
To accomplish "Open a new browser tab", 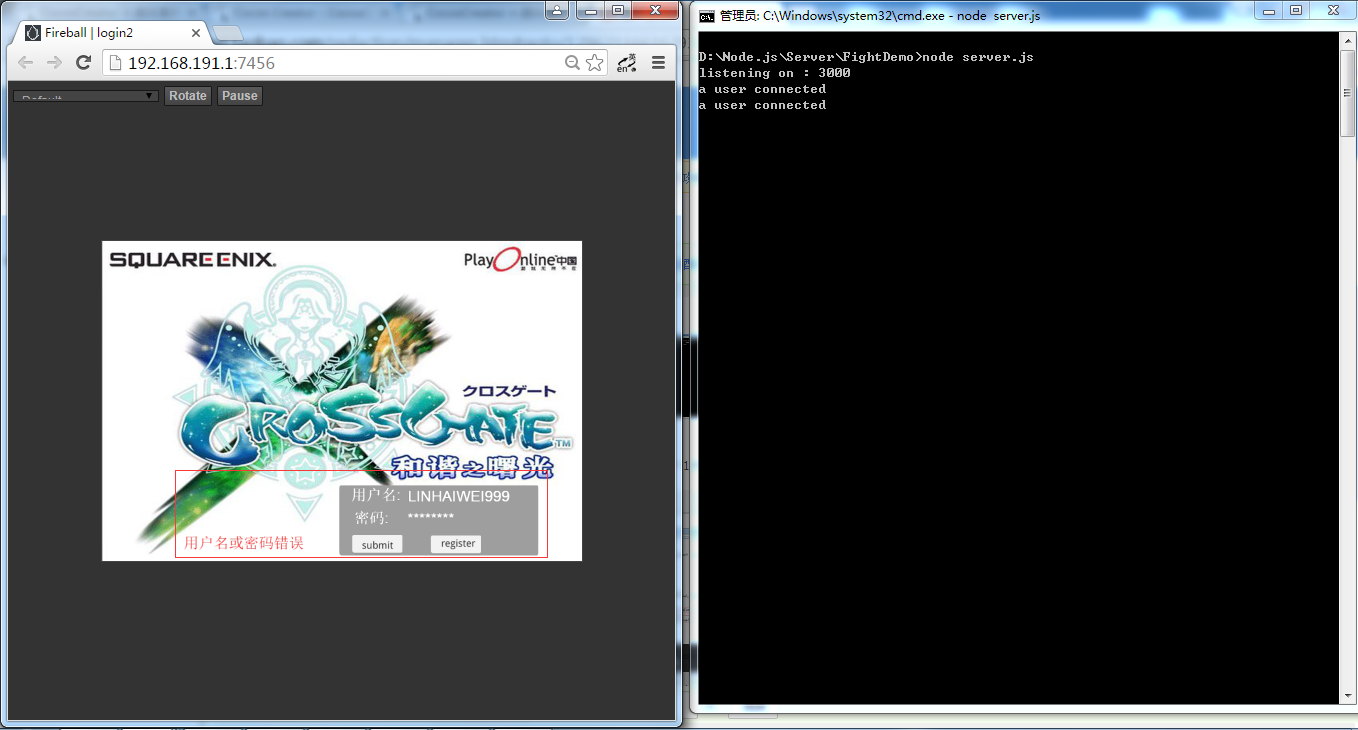I will pos(228,33).
